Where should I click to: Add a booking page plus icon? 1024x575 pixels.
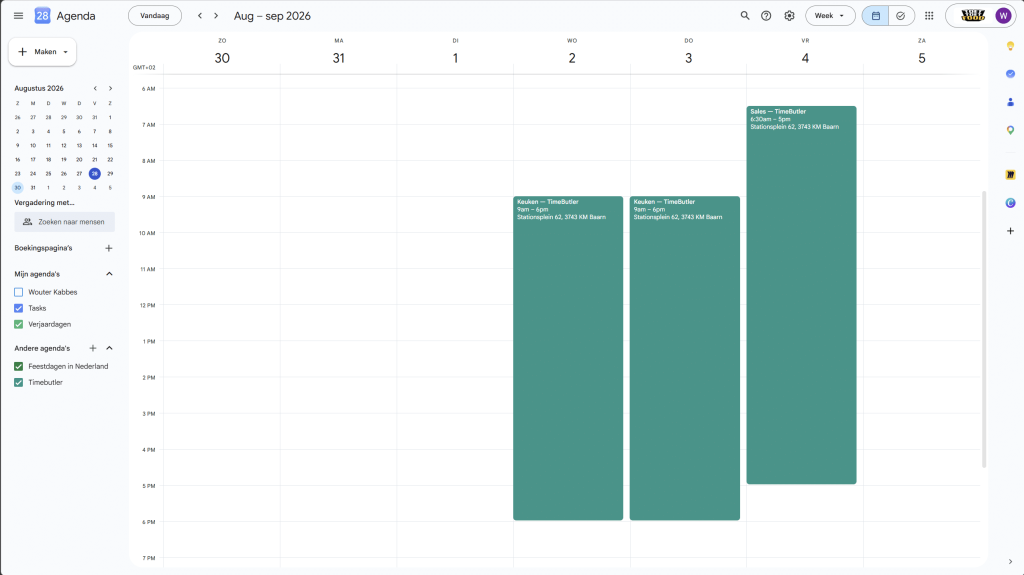tap(109, 248)
